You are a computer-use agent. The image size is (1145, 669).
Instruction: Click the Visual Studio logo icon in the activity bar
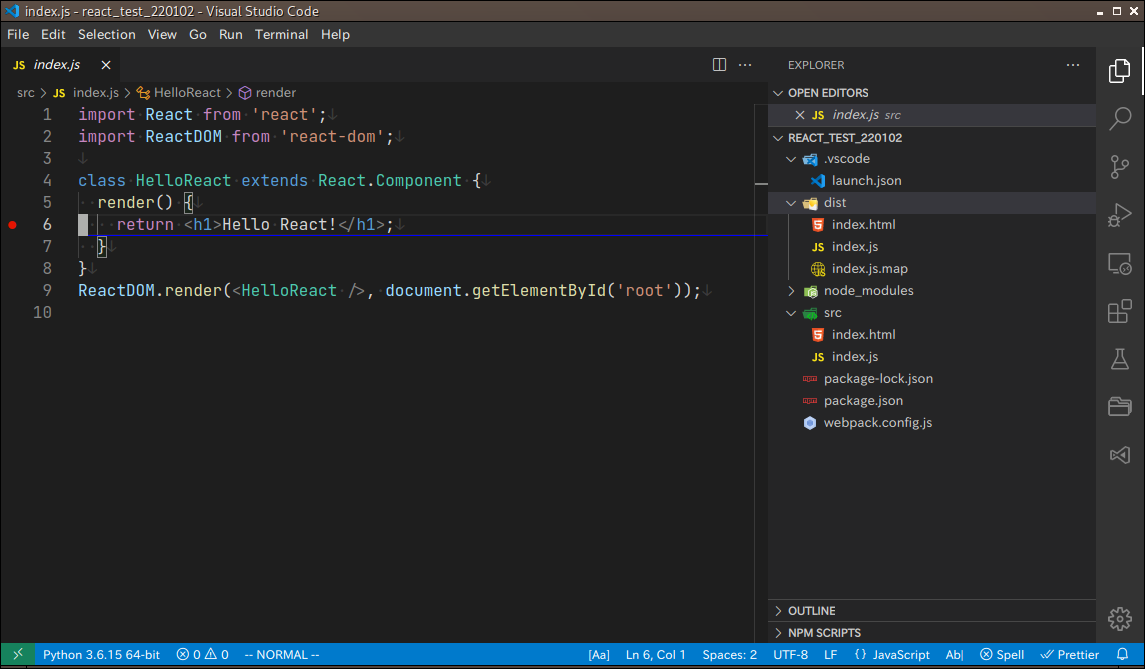(x=1119, y=455)
